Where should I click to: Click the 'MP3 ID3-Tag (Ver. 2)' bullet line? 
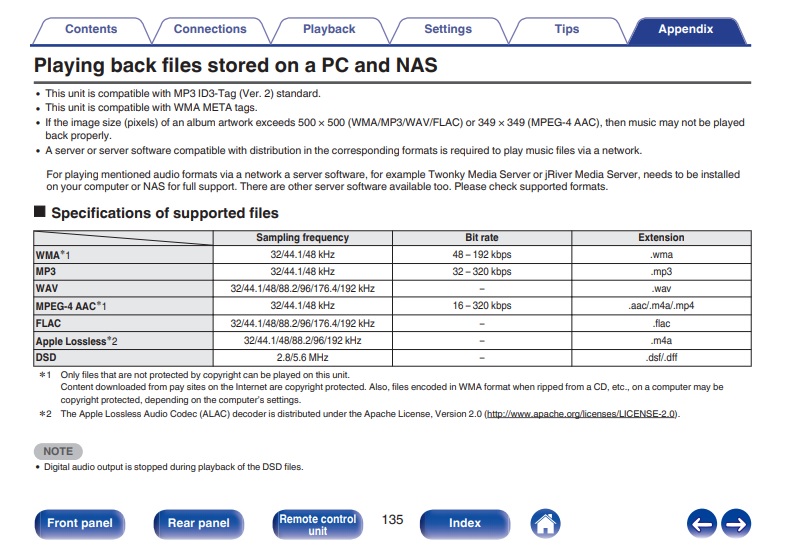pos(183,94)
